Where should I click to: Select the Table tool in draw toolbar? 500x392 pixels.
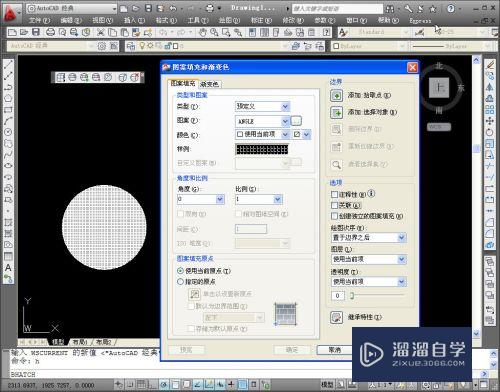click(x=8, y=256)
